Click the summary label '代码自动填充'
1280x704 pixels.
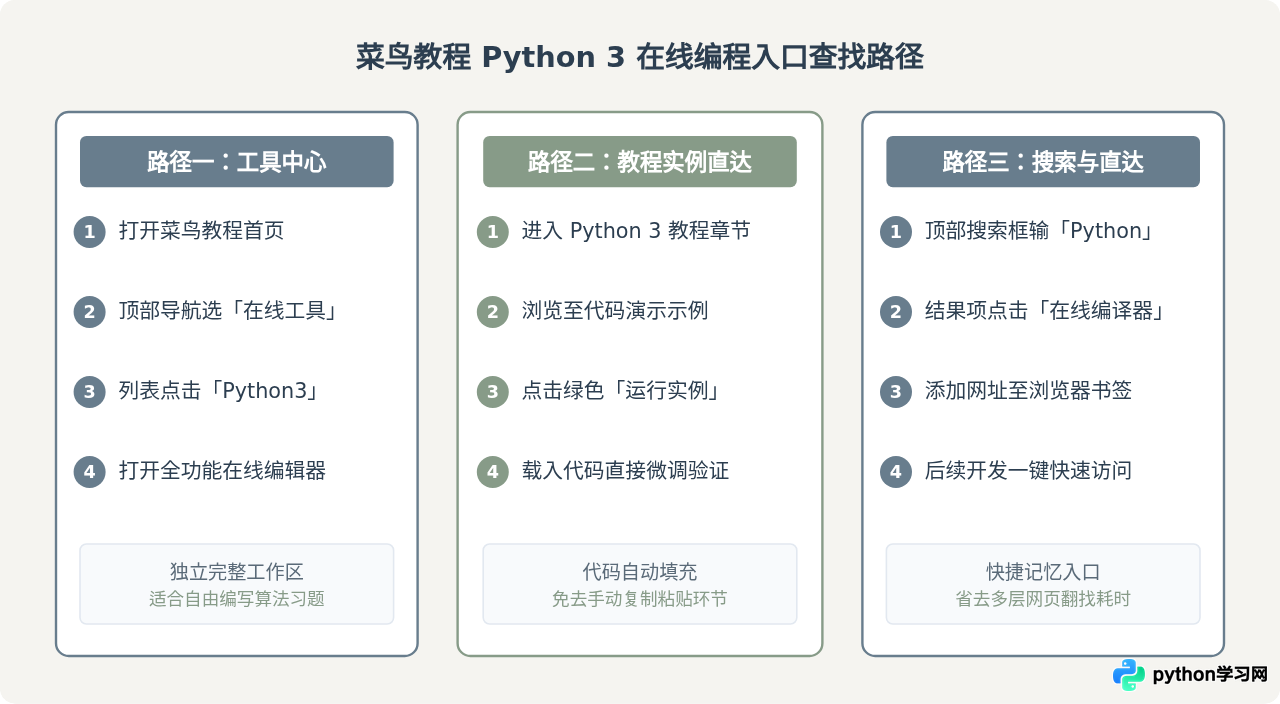(640, 572)
